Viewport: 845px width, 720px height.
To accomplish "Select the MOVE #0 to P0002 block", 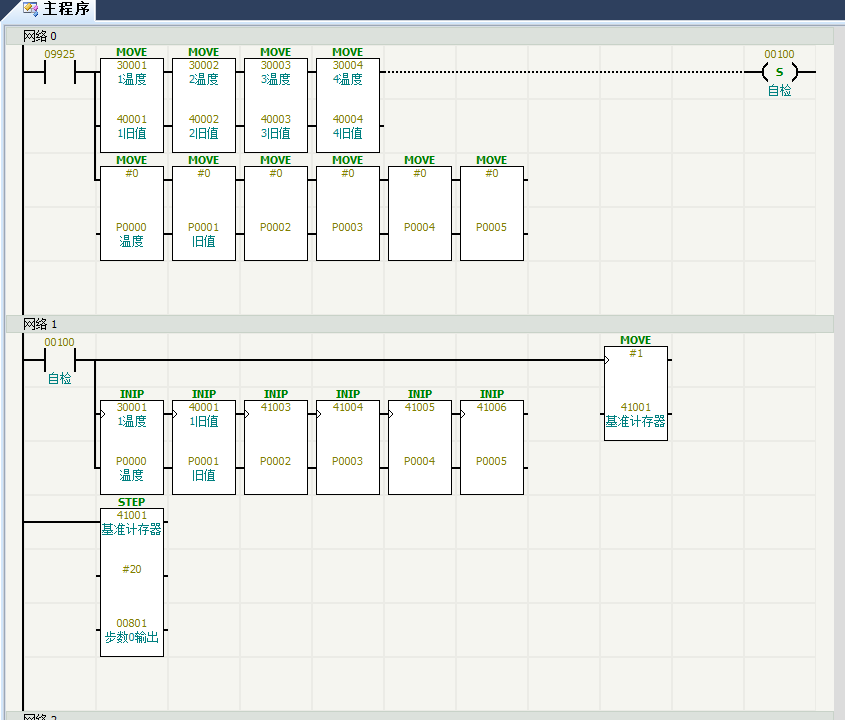I will (275, 213).
